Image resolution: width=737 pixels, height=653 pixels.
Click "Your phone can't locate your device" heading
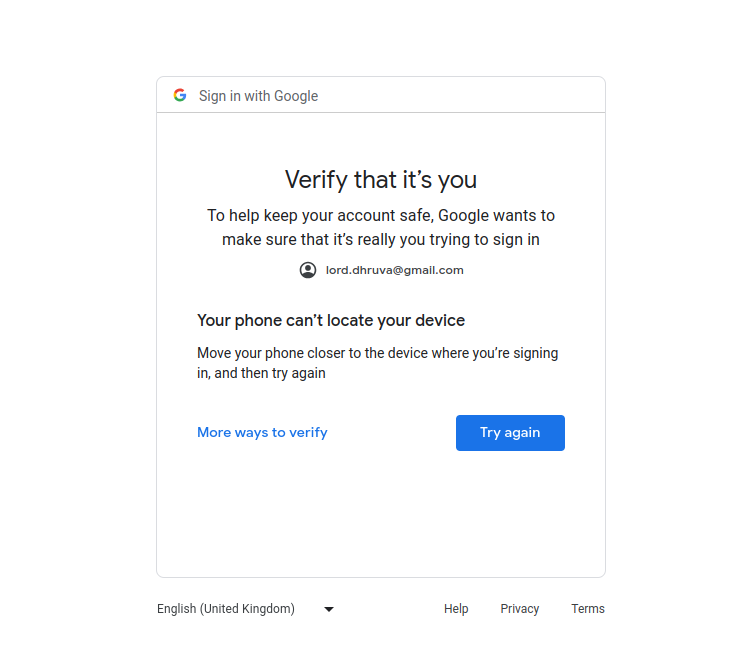click(x=331, y=321)
